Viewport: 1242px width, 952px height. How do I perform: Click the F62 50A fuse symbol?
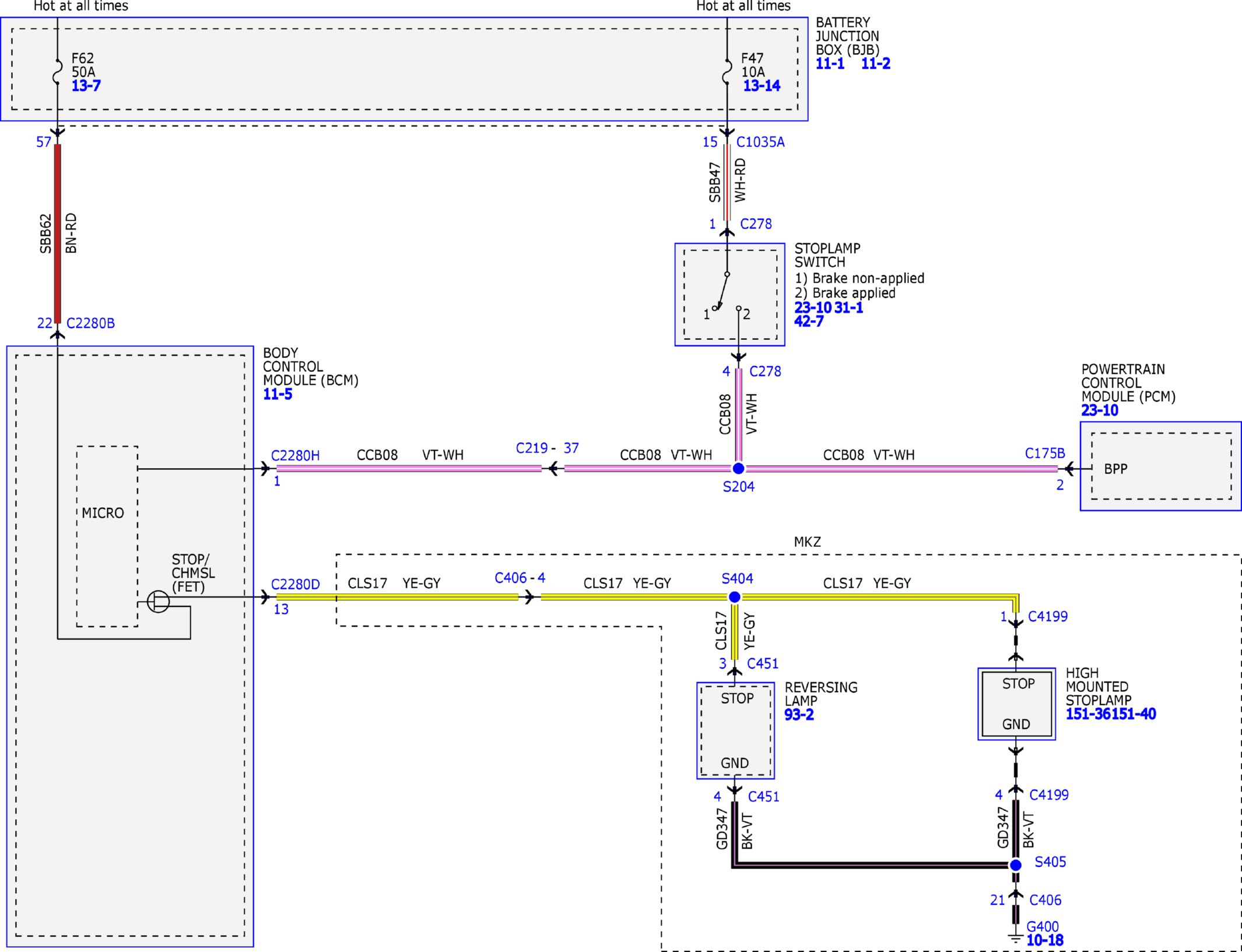pyautogui.click(x=57, y=72)
